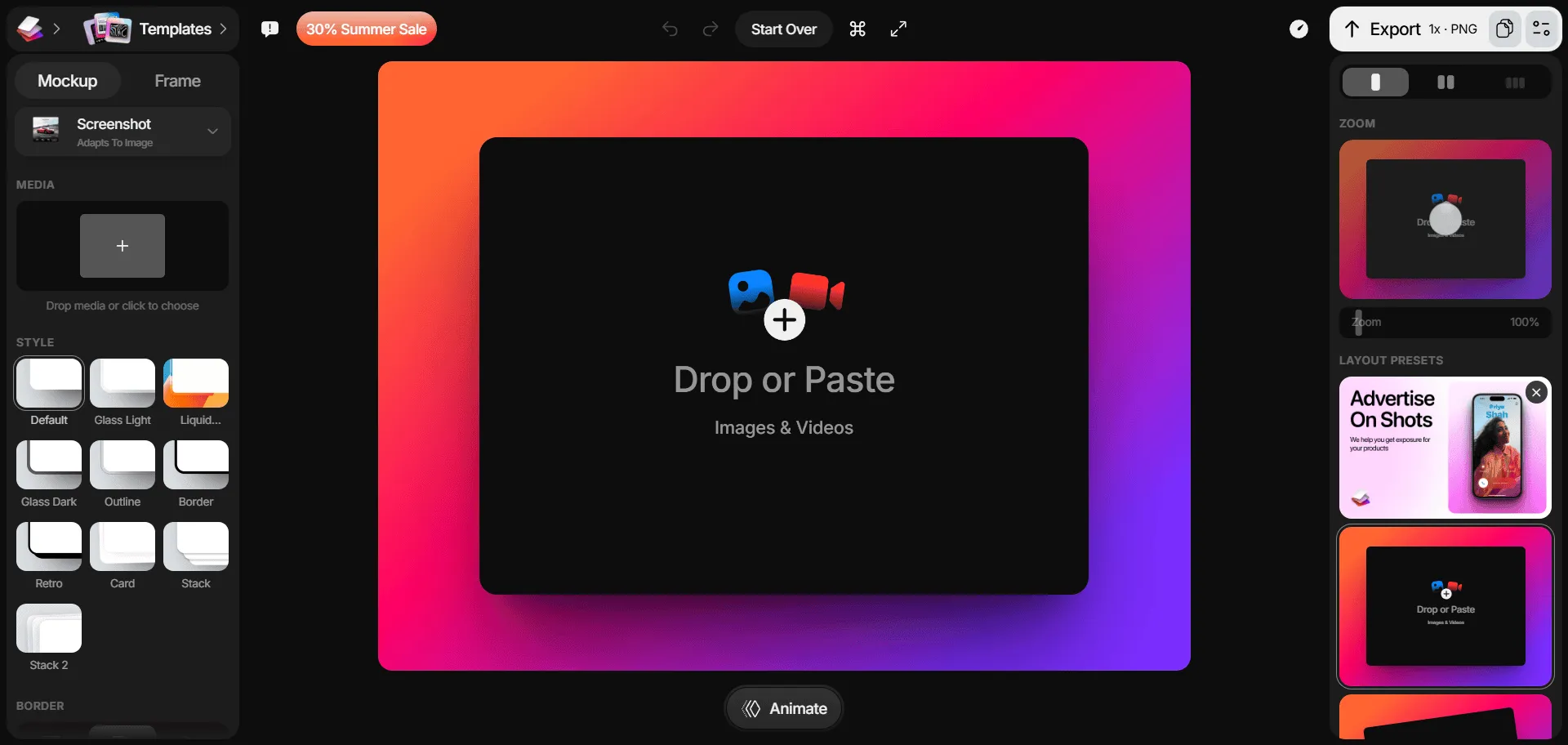Select the Mockup tab
Viewport: 1568px width, 745px height.
point(67,80)
